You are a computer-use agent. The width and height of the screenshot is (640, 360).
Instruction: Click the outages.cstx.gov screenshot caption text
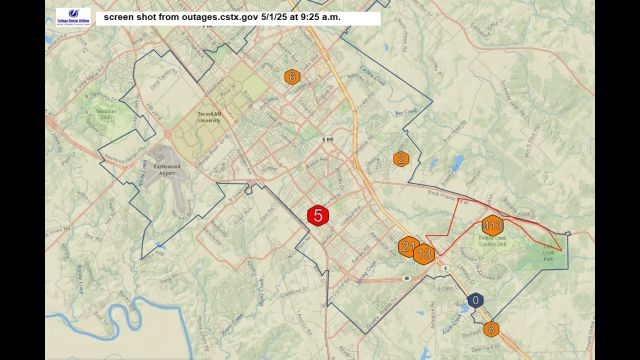click(x=222, y=17)
